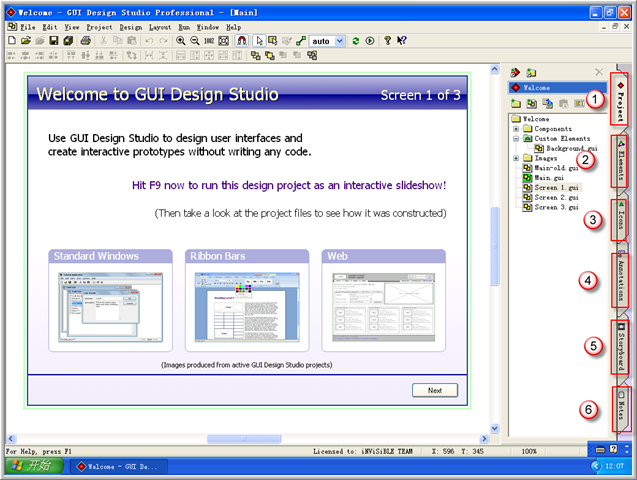Open the Run menu
637x480 pixels.
[184, 27]
